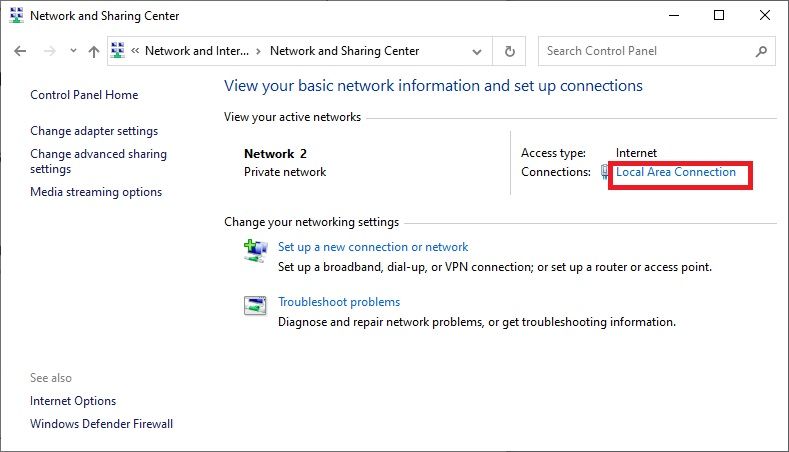
Task: Open Control Panel Home
Action: (x=84, y=95)
